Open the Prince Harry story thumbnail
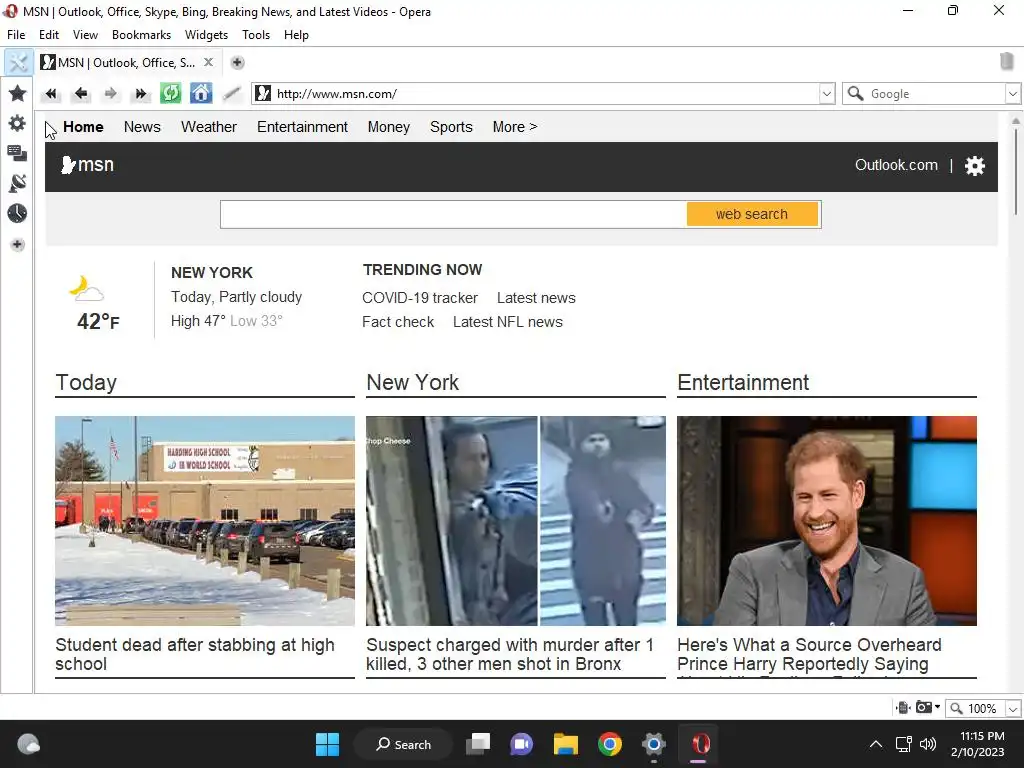1024x768 pixels. click(x=827, y=520)
